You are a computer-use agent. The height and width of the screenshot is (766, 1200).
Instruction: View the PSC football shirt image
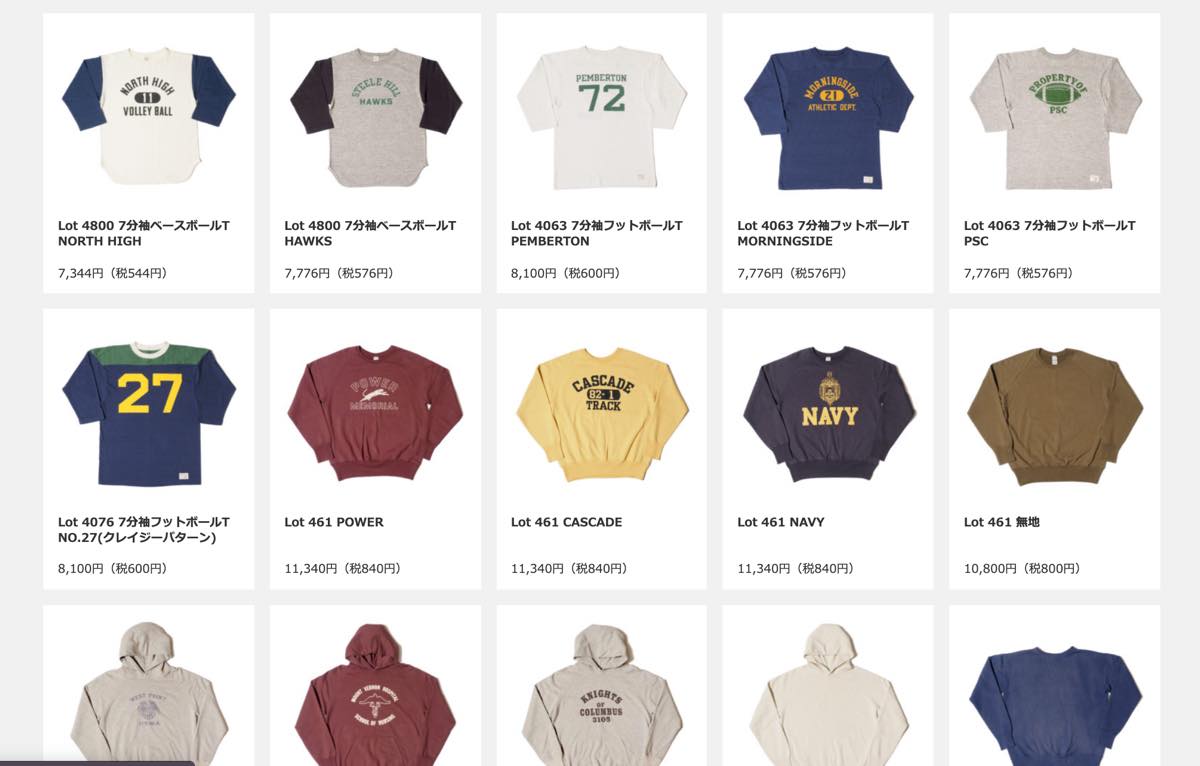1055,115
